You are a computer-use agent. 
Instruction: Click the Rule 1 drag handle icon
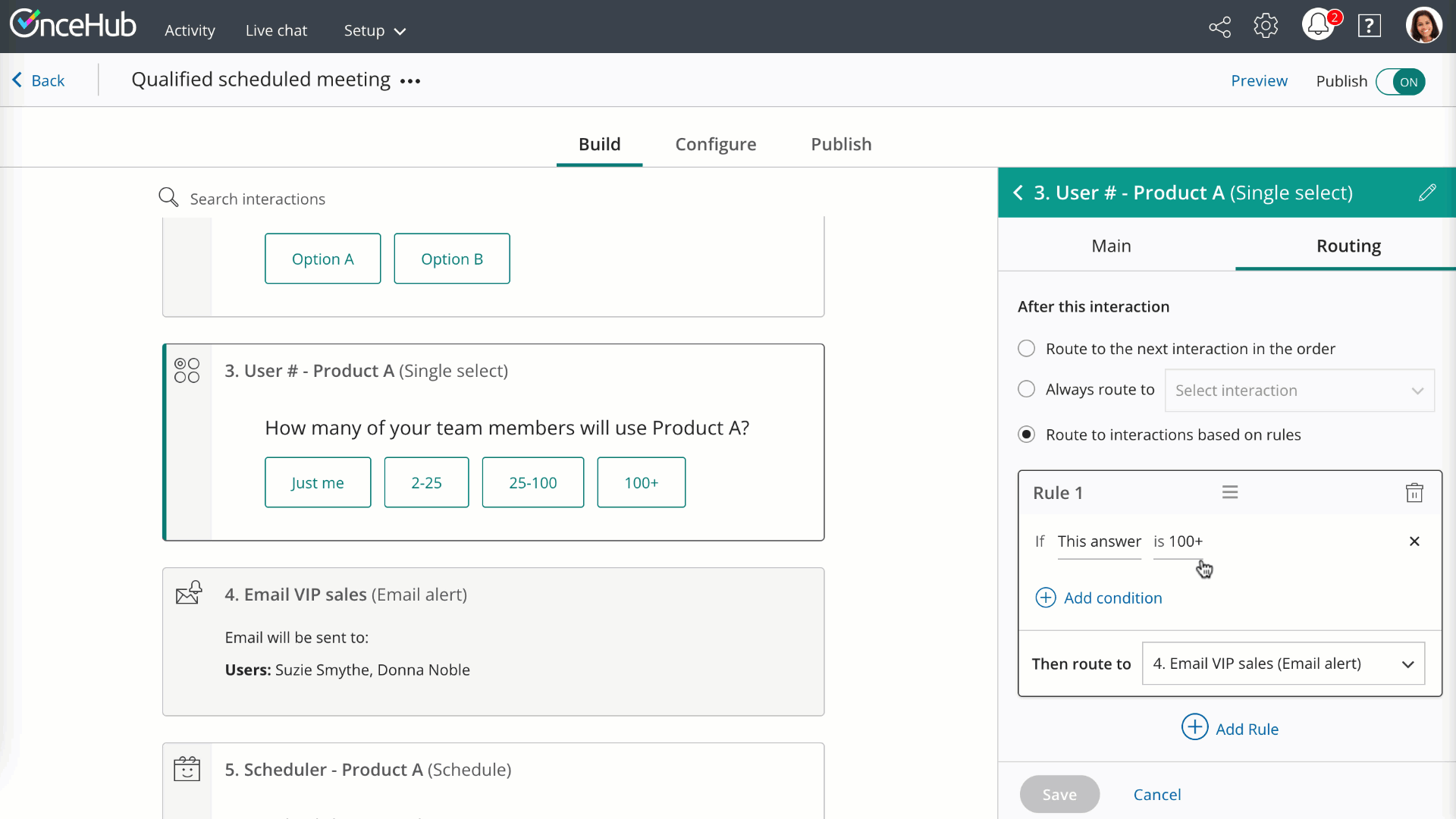[1229, 493]
